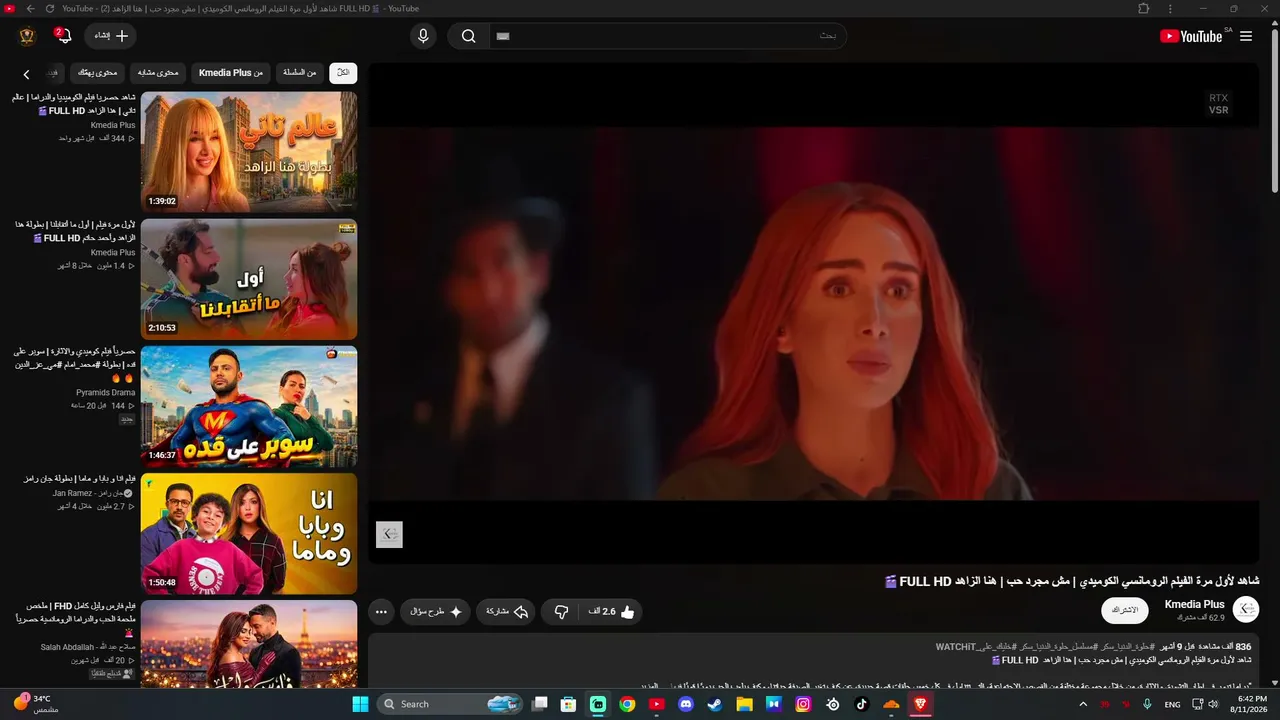Open TikTok from the taskbar
Viewport: 1280px width, 720px height.
point(862,704)
